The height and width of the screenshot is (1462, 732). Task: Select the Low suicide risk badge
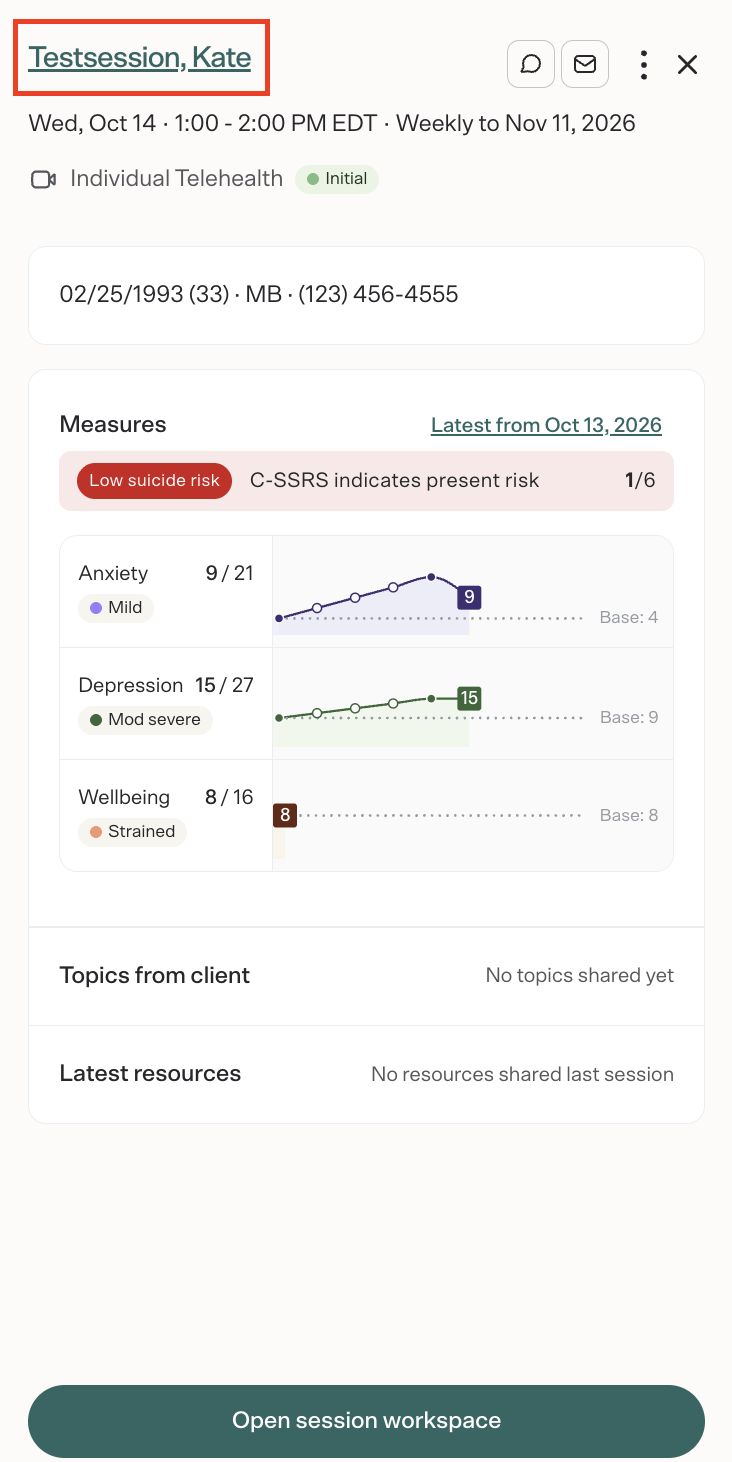click(154, 481)
